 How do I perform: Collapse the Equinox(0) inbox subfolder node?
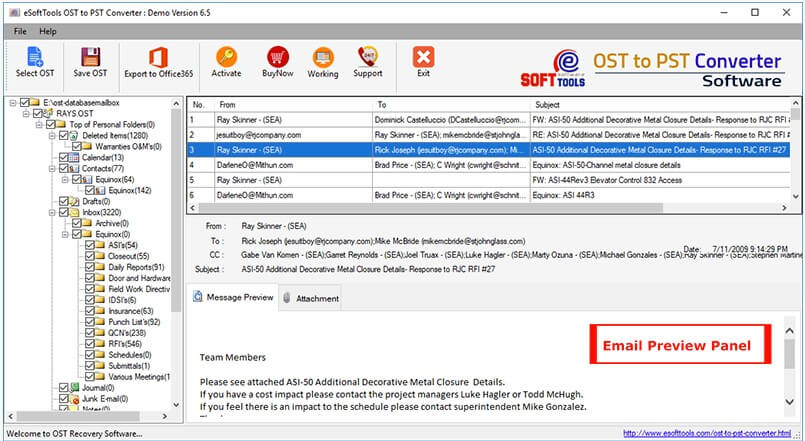[x=65, y=234]
